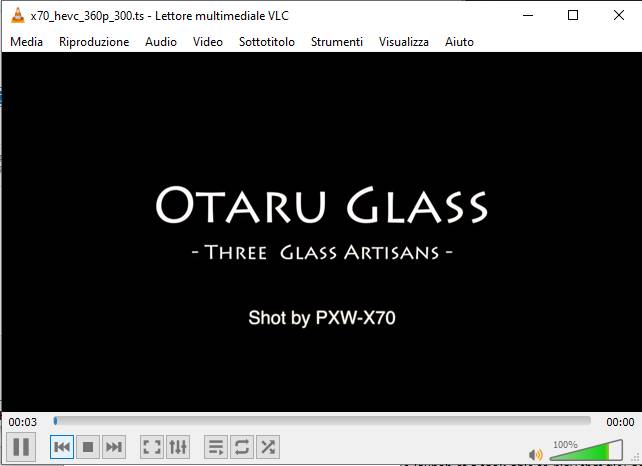Click the seek bar to change position
This screenshot has width=642, height=466.
(x=322, y=421)
